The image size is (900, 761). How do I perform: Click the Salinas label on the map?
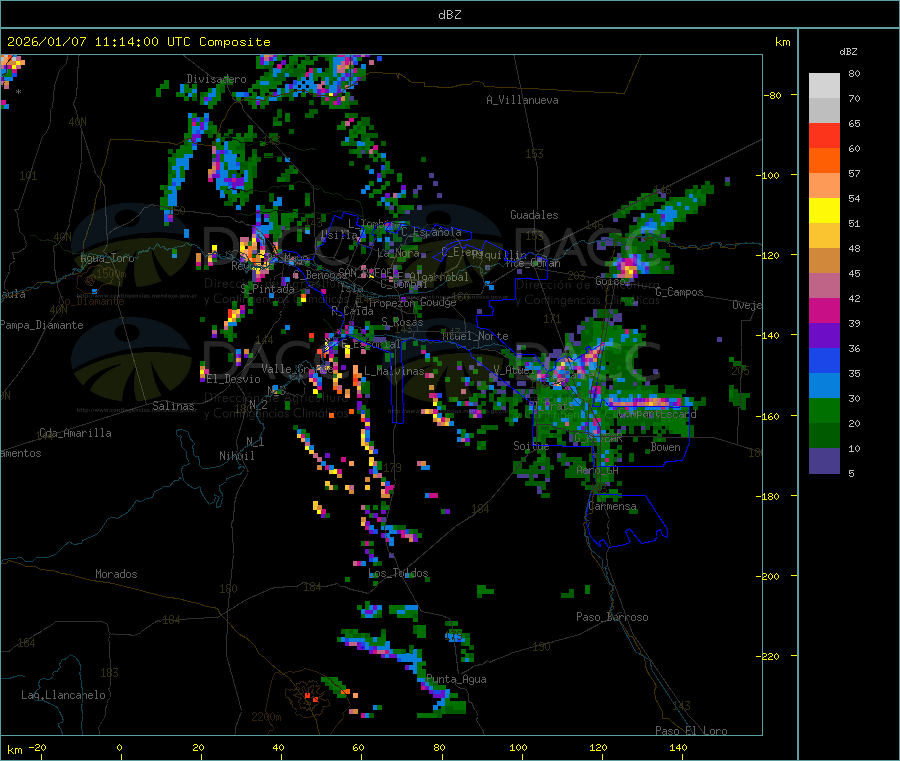[173, 406]
